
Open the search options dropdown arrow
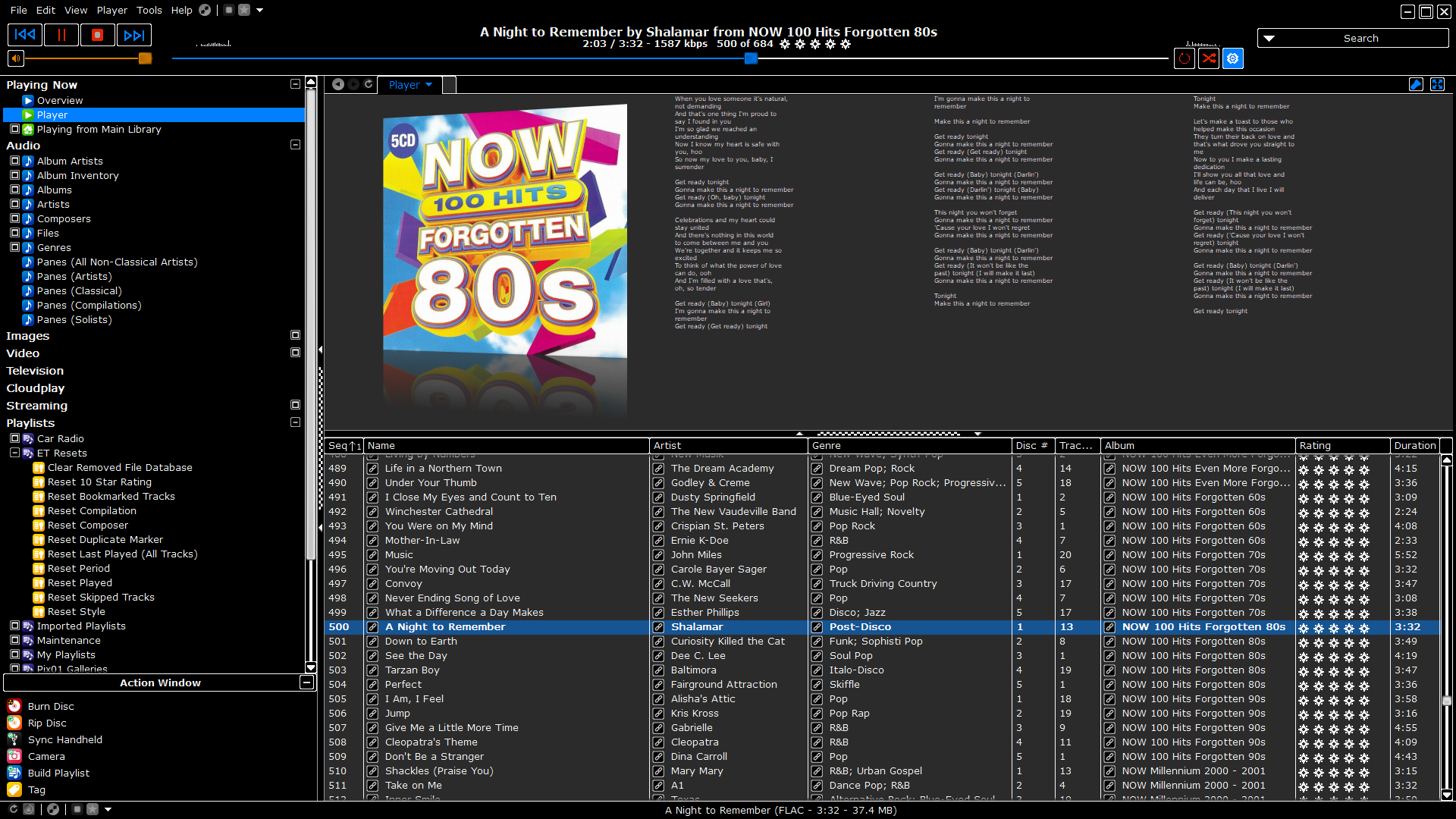pos(1269,39)
